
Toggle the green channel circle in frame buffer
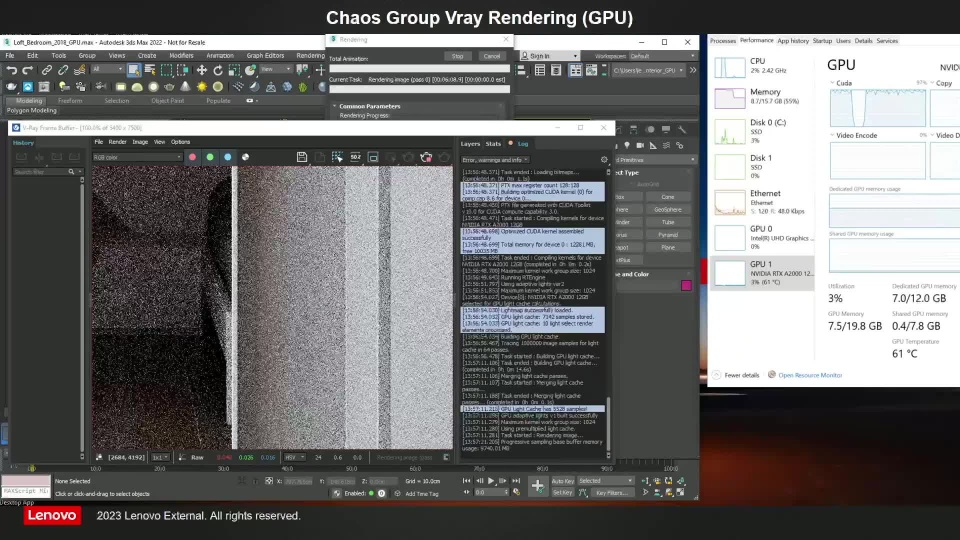210,157
